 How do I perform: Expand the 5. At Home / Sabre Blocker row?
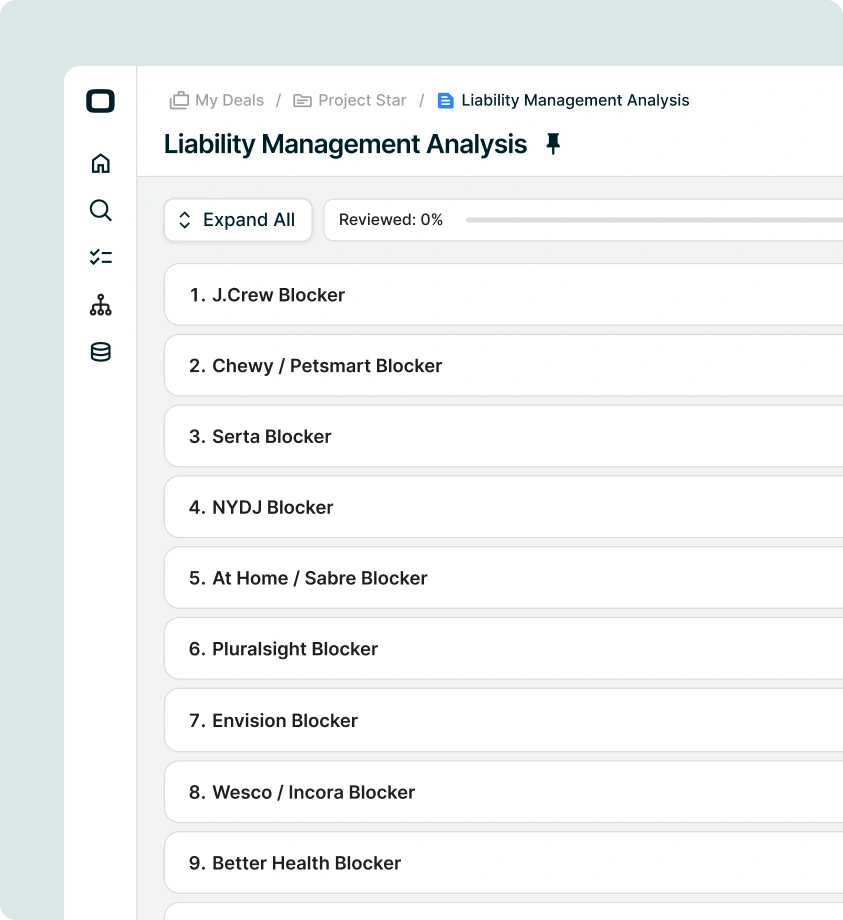(504, 578)
